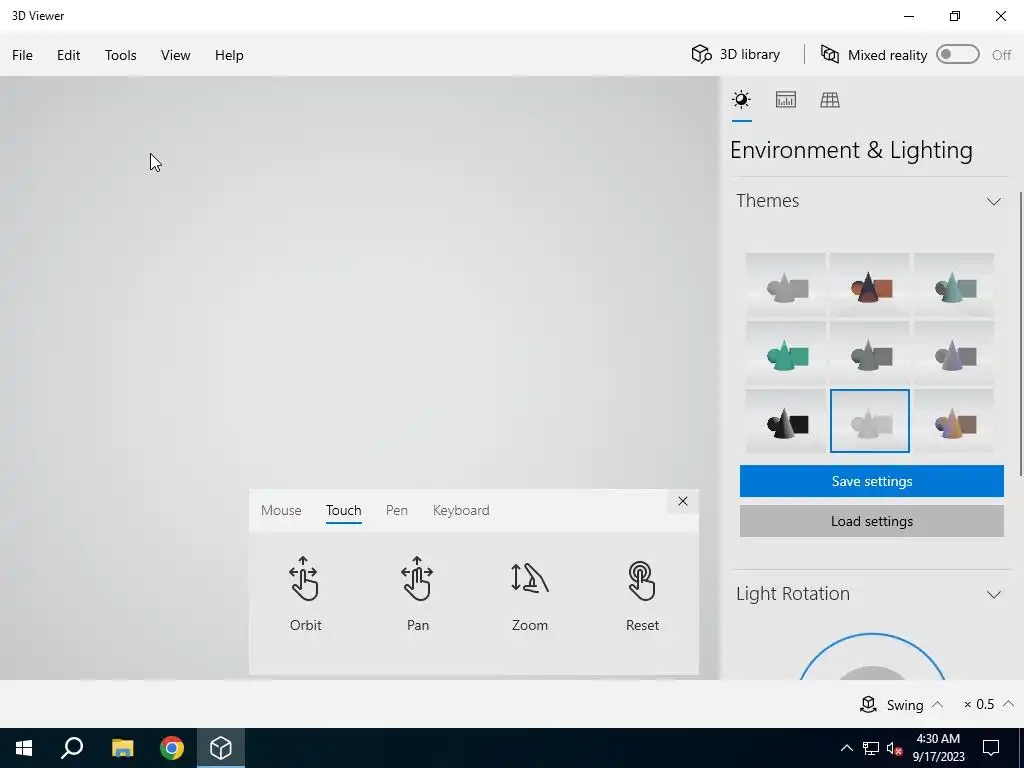Select the plain gray theme thumbnail

coord(786,285)
